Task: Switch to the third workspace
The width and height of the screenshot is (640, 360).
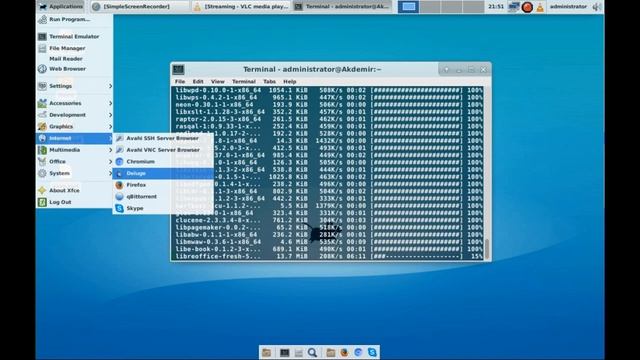Action: (x=452, y=7)
